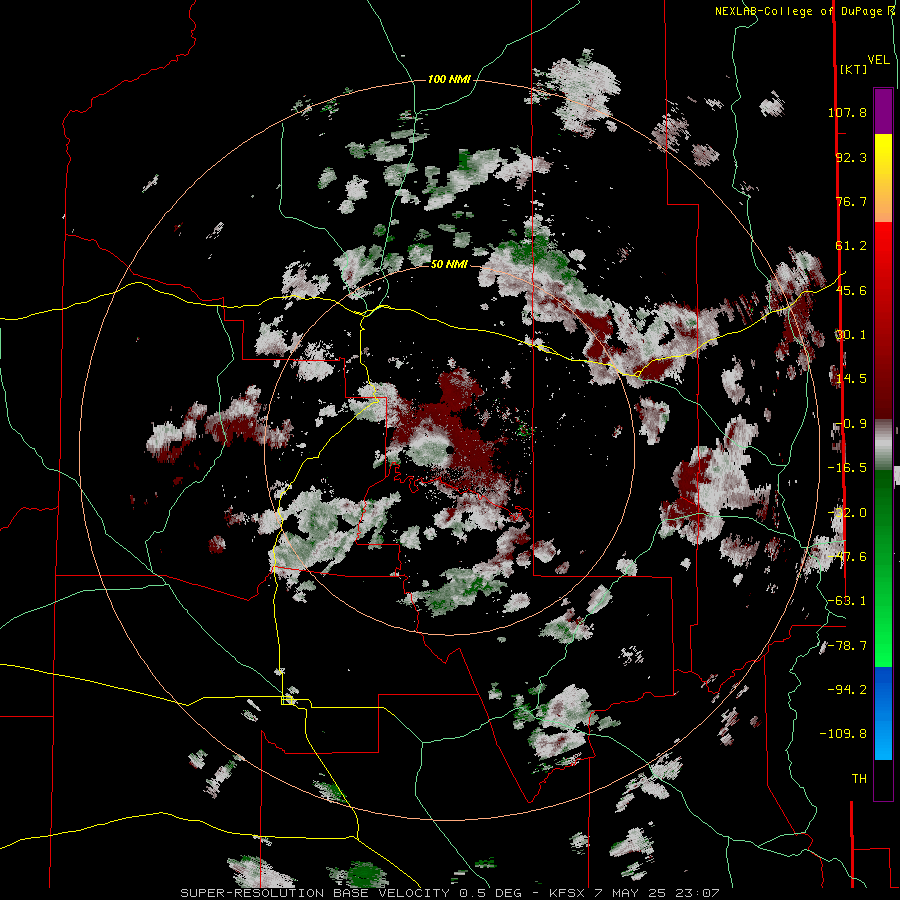Screen dimensions: 900x900
Task: Click the 107.8 velocity scale value
Action: click(x=847, y=112)
